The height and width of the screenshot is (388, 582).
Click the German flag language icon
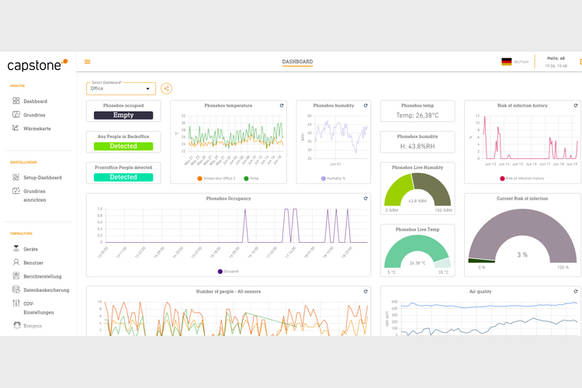[506, 62]
